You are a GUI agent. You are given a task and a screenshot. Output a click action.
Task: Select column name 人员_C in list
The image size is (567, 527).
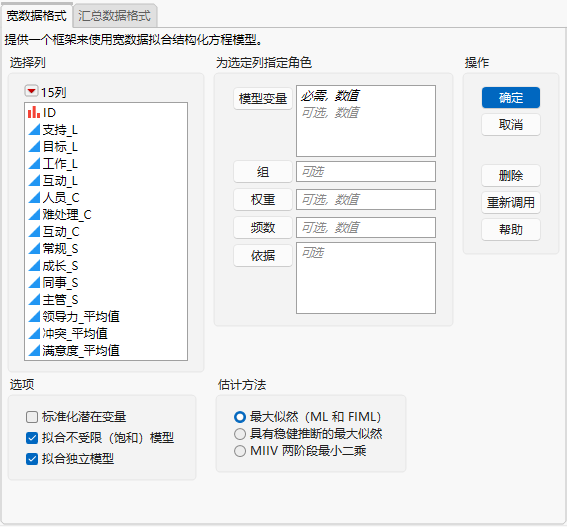tap(61, 197)
